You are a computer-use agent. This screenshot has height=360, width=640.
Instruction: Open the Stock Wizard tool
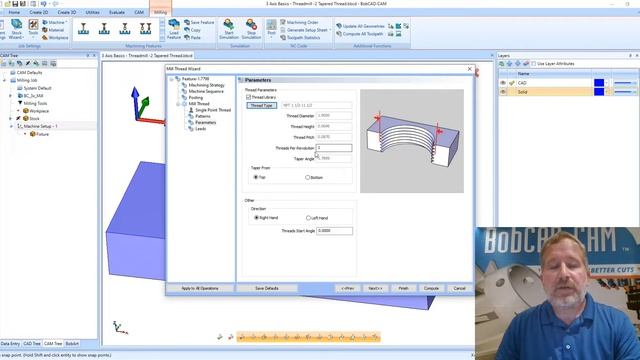(16, 29)
